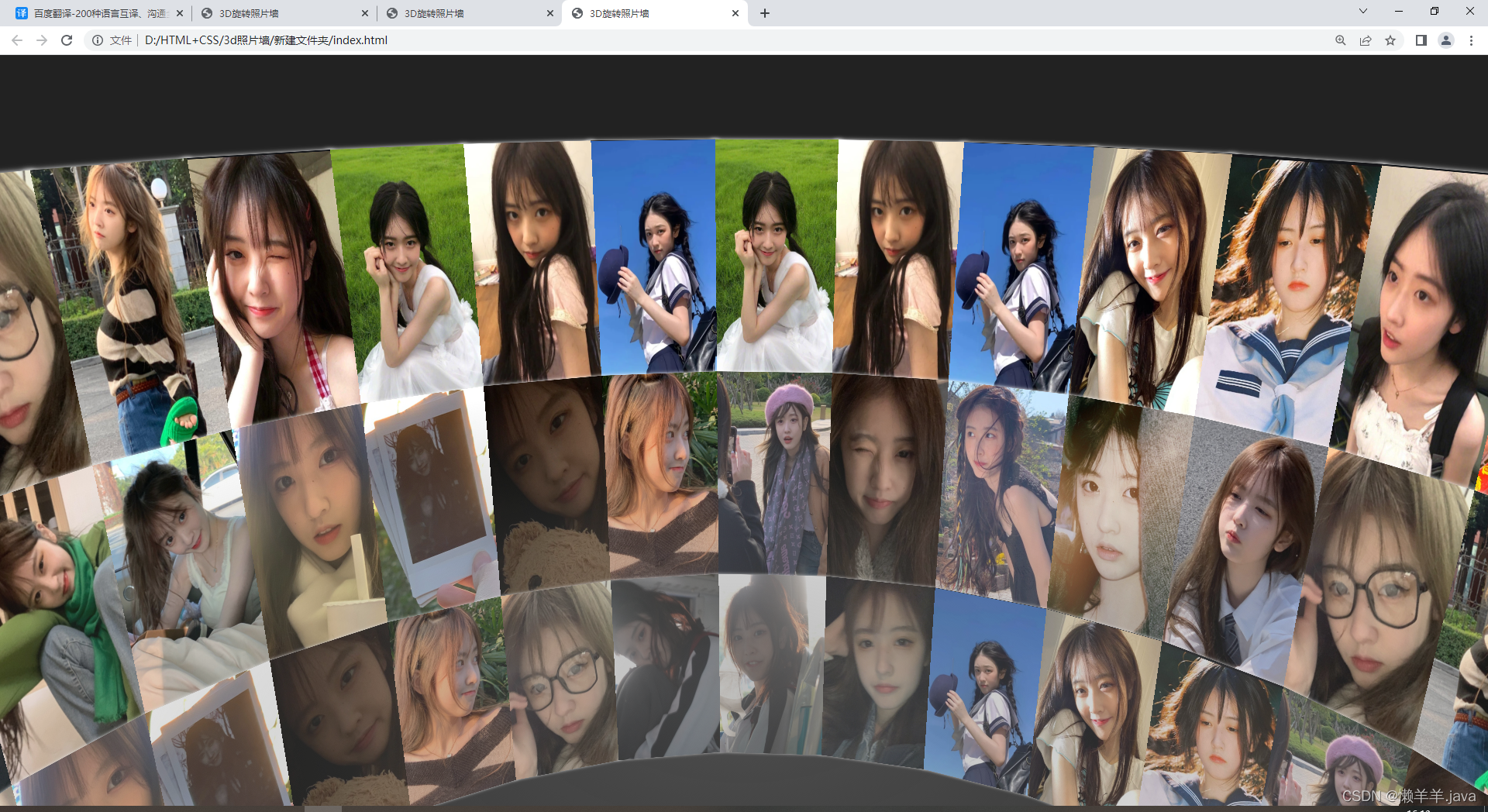The height and width of the screenshot is (812, 1488).
Task: Click the back navigation arrow
Action: tap(16, 40)
